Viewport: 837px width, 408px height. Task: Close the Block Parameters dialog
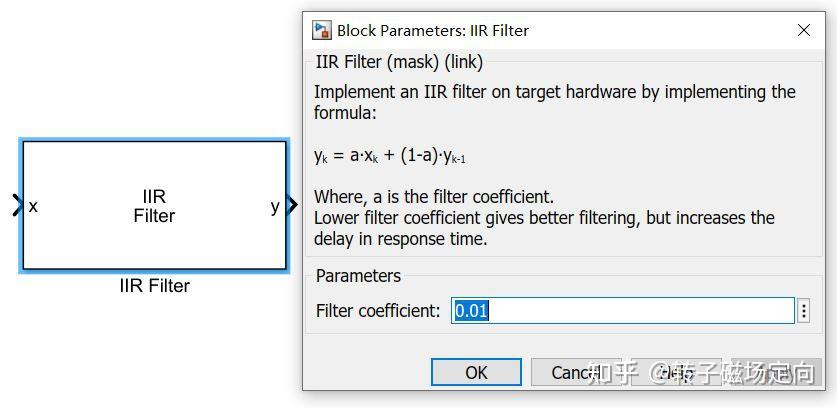click(x=803, y=30)
